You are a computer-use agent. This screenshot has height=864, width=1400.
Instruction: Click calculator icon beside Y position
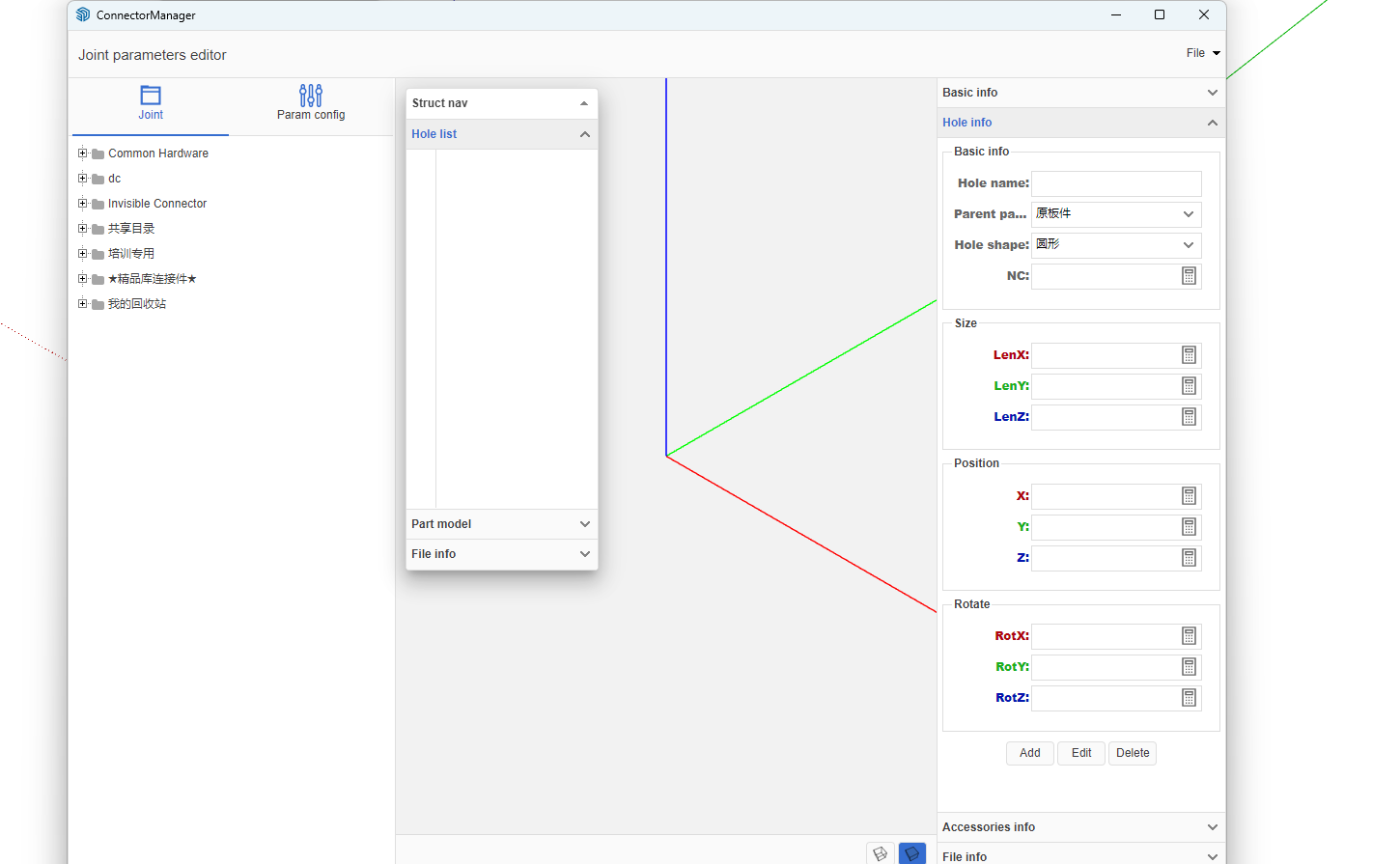coord(1189,527)
